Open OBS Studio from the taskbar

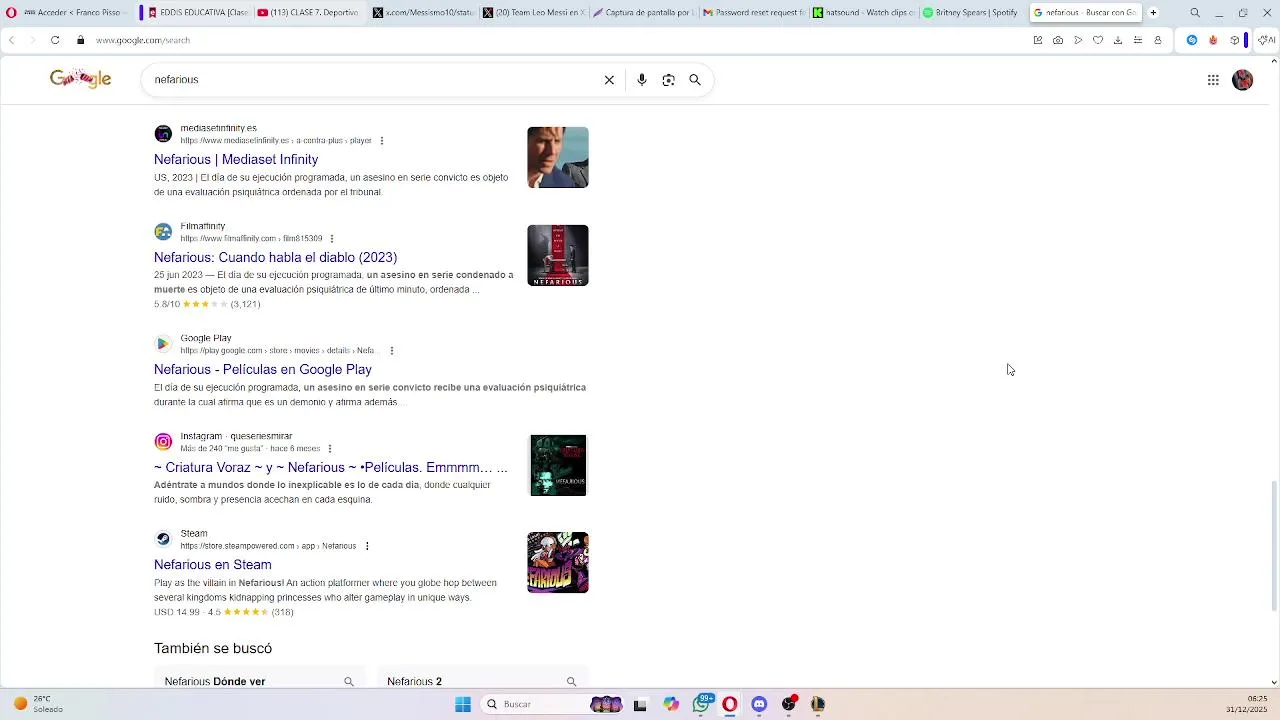click(x=789, y=704)
